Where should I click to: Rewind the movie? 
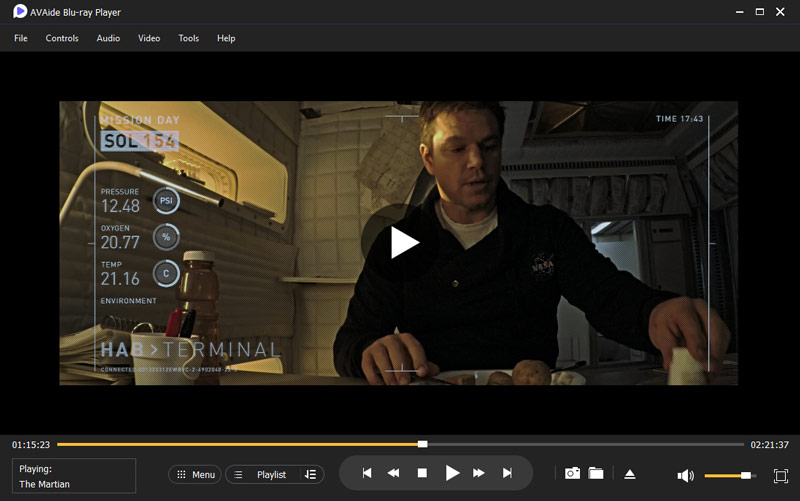(x=393, y=473)
